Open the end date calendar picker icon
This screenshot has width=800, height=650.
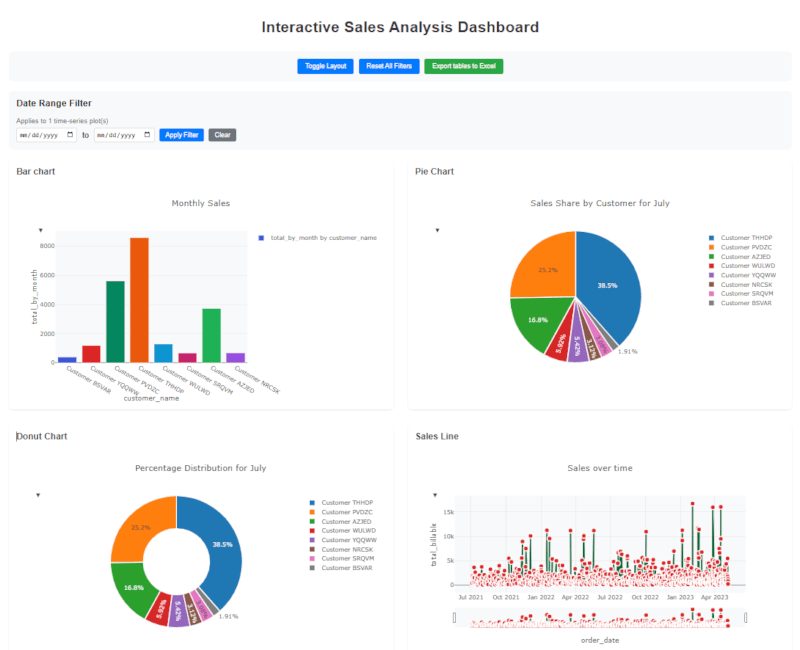[147, 135]
